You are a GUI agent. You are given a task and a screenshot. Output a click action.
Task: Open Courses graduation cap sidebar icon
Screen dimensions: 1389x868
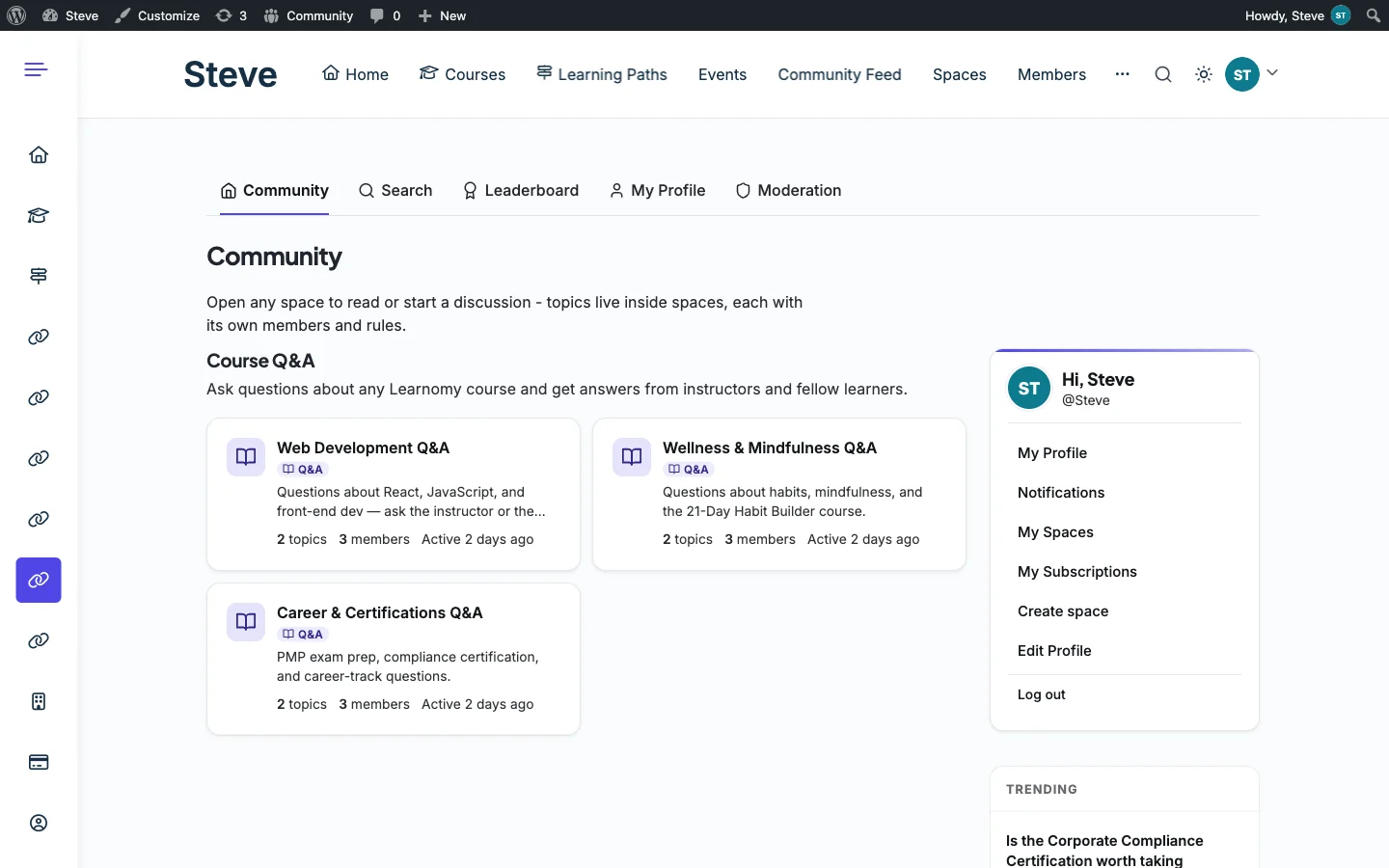(x=39, y=215)
